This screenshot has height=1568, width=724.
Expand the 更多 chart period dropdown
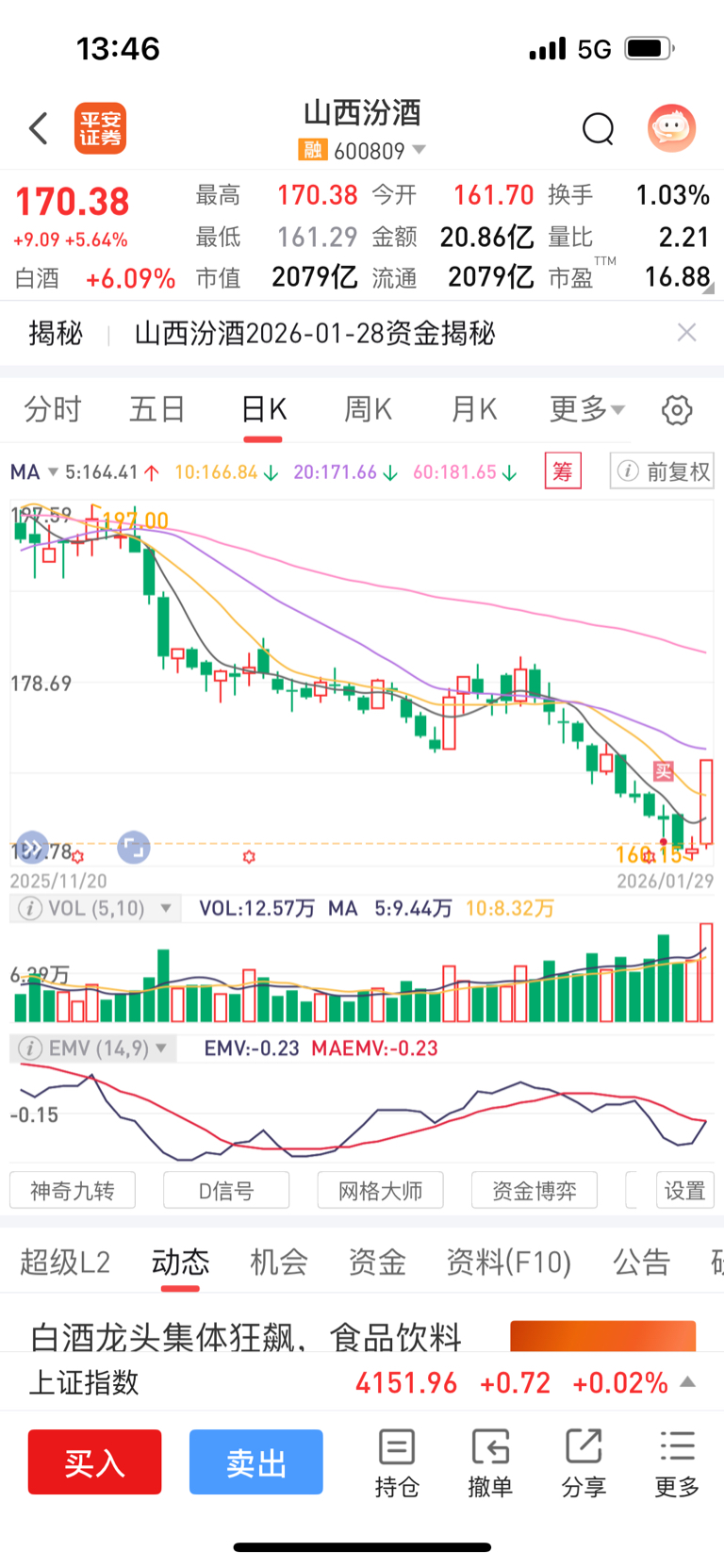point(587,409)
